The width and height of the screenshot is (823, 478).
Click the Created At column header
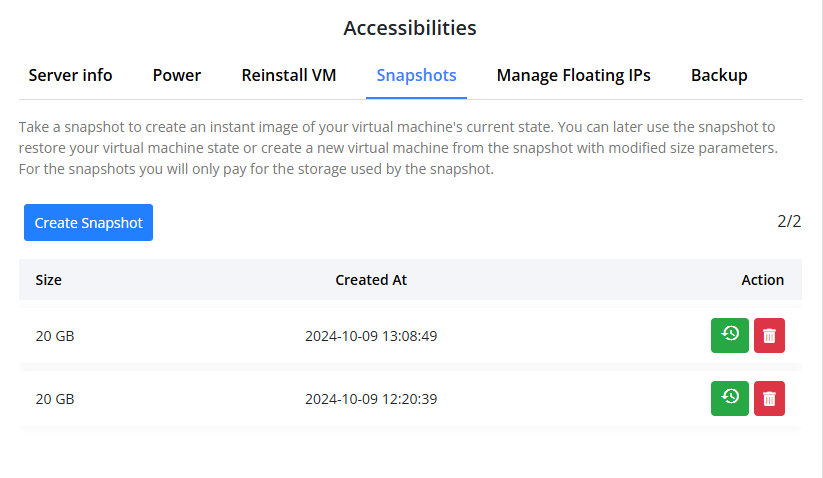(x=371, y=280)
